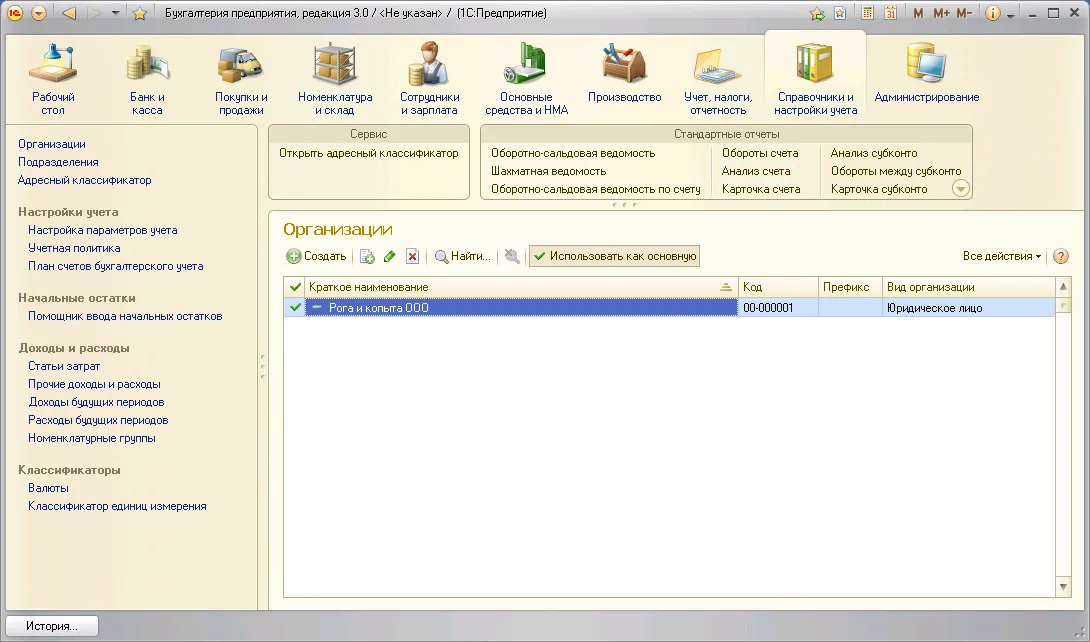The image size is (1090, 642).
Task: Open Карточка субконто report
Action: point(879,189)
